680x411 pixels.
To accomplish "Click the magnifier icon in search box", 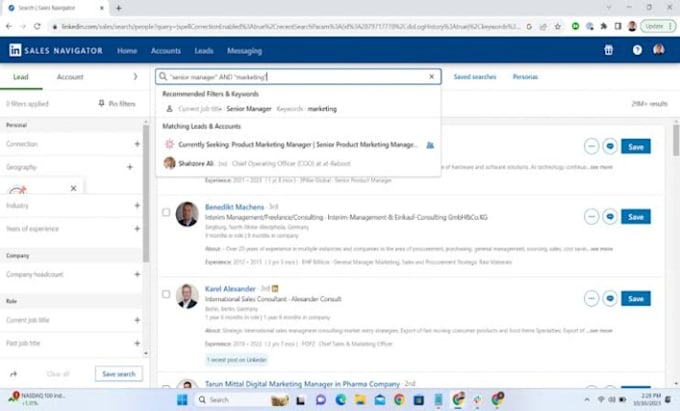I will click(x=163, y=77).
